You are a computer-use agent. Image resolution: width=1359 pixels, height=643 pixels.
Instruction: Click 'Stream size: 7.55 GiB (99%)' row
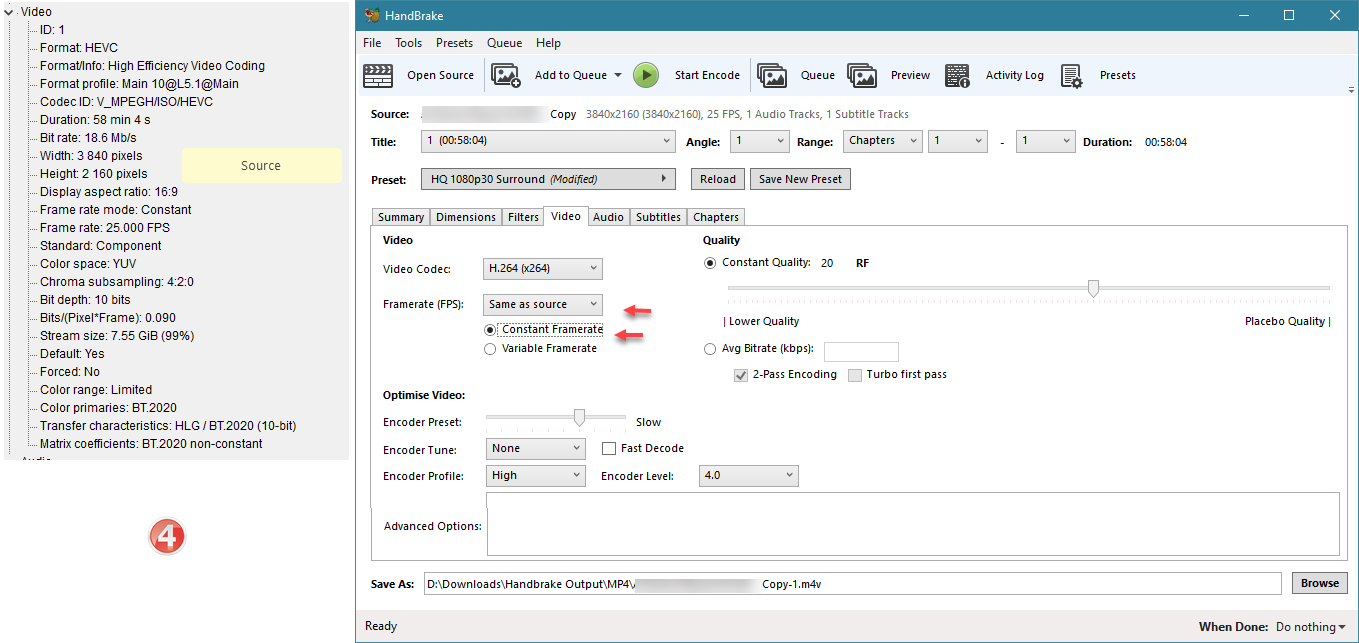(x=117, y=336)
